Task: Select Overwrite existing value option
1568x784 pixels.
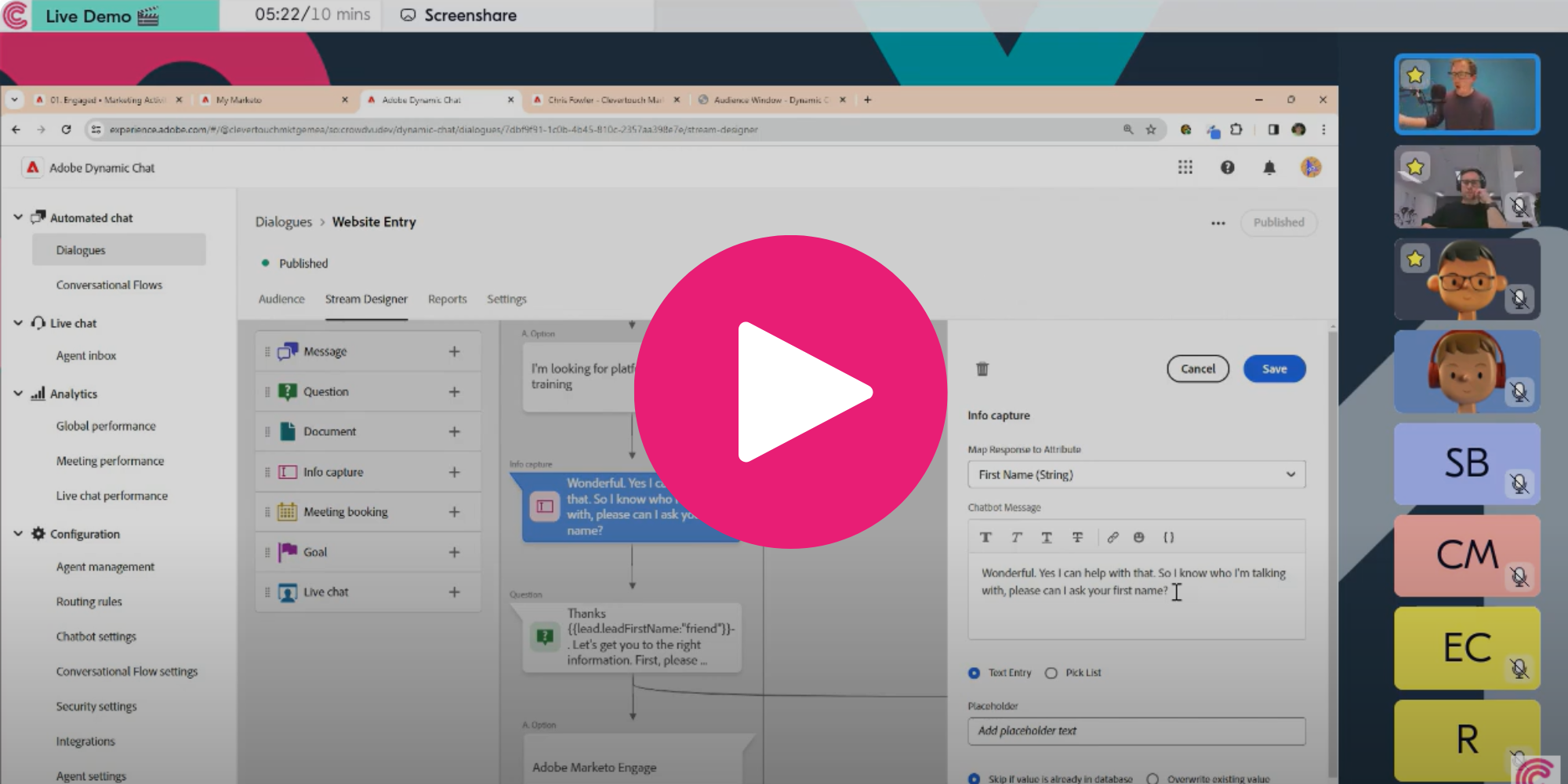Action: click(1152, 779)
